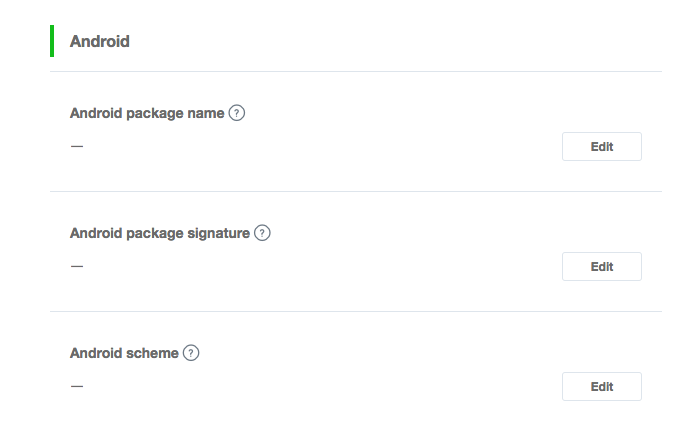Viewport: 700px width, 430px height.
Task: Click the empty dash value under Android scheme
Action: tap(77, 386)
